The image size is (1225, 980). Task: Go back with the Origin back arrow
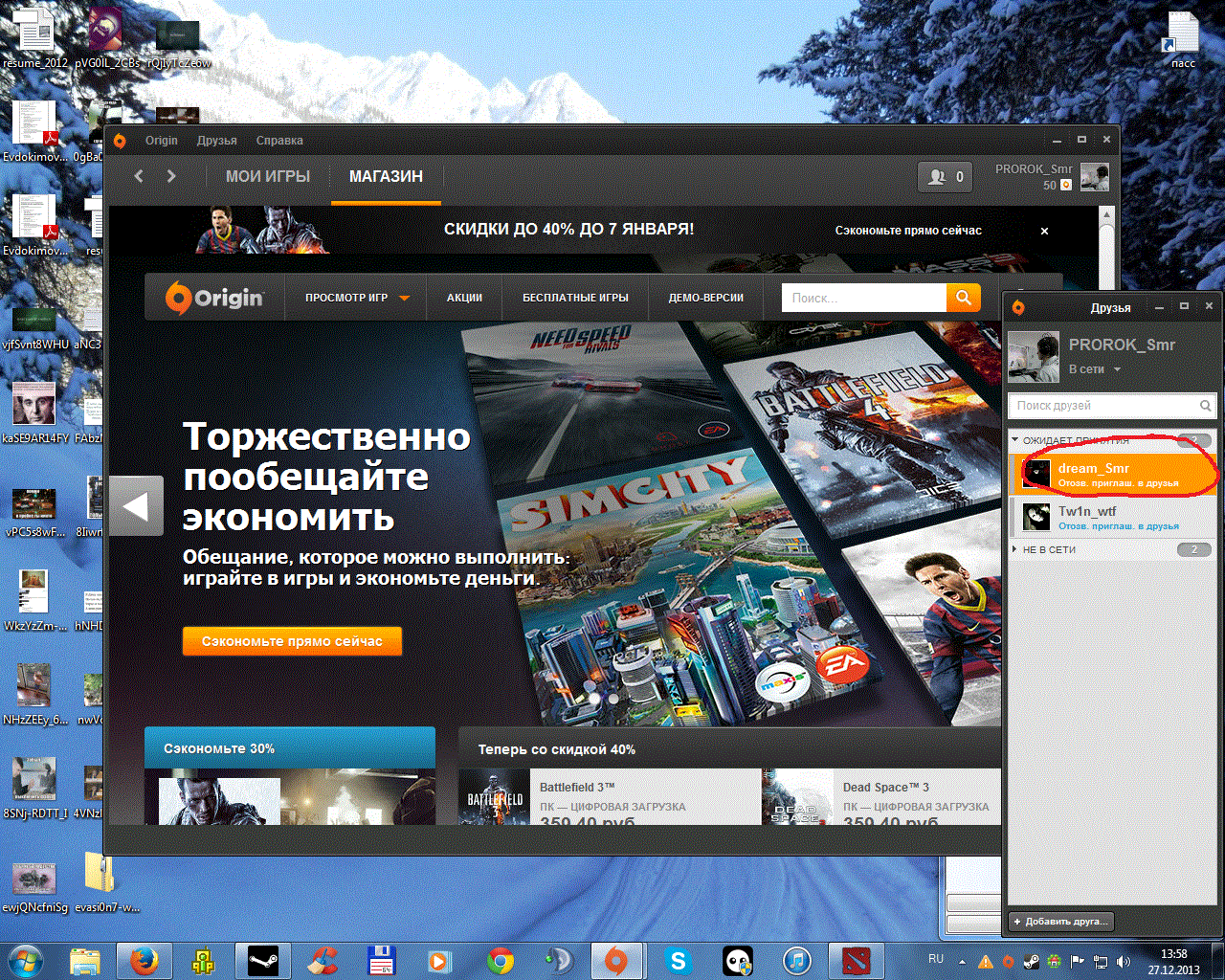coord(139,176)
